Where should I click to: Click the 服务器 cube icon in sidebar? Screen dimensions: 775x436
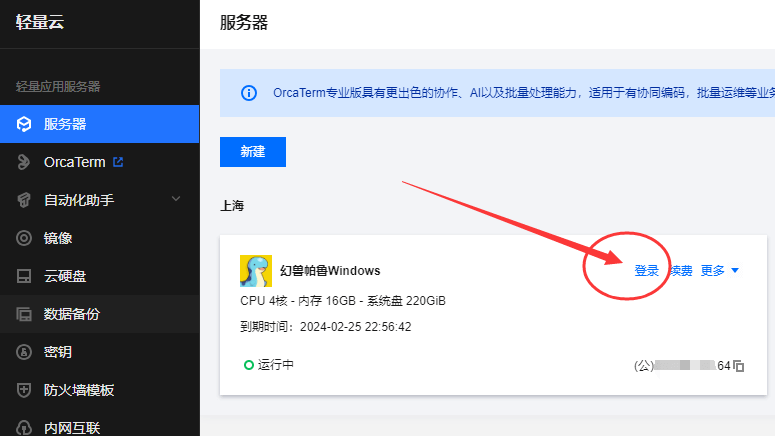click(24, 124)
